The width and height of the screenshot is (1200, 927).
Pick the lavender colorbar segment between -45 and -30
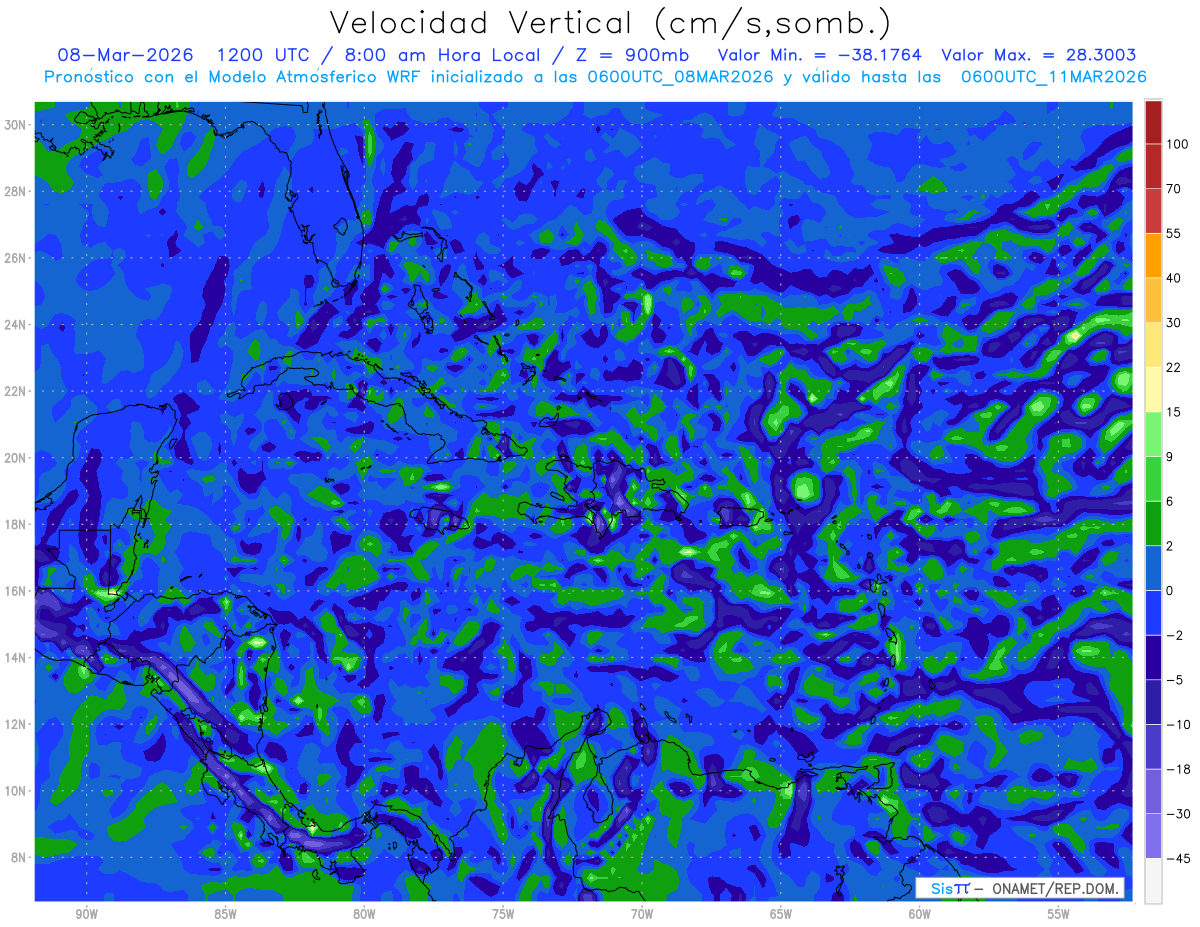1153,835
